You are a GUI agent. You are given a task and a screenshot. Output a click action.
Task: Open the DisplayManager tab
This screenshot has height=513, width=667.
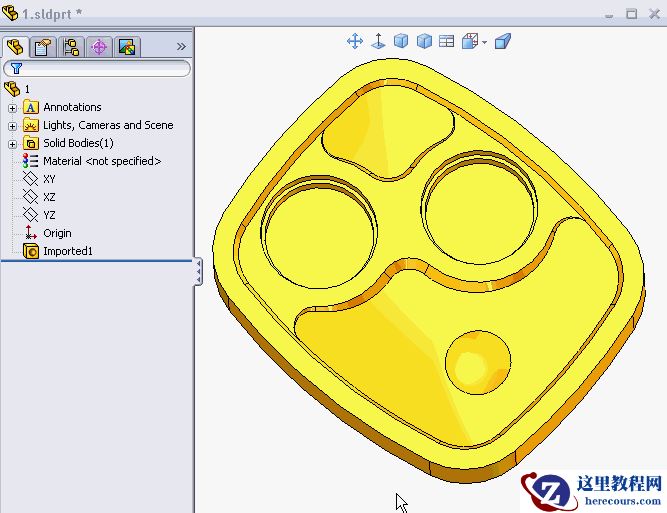click(126, 47)
